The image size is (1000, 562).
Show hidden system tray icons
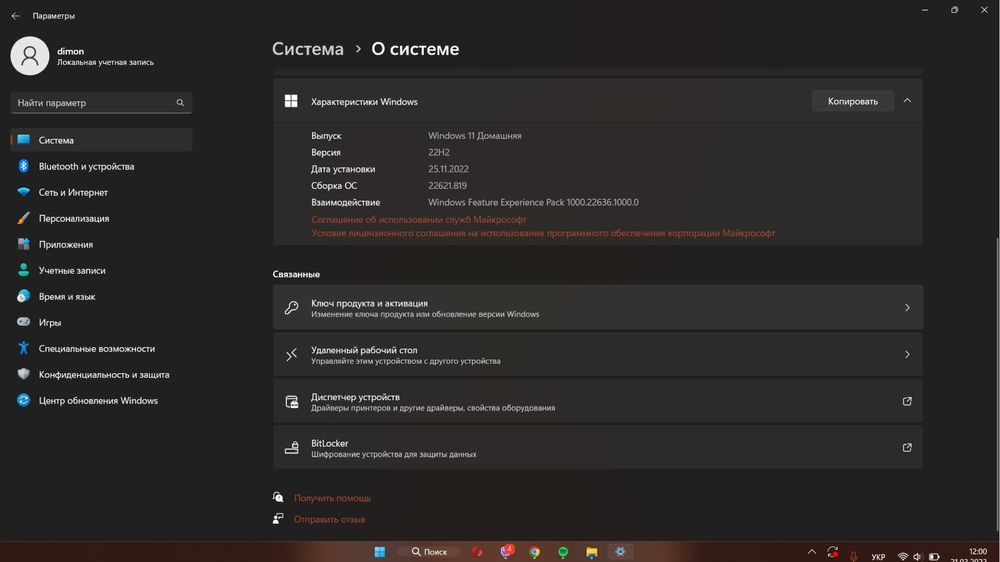pyautogui.click(x=811, y=552)
